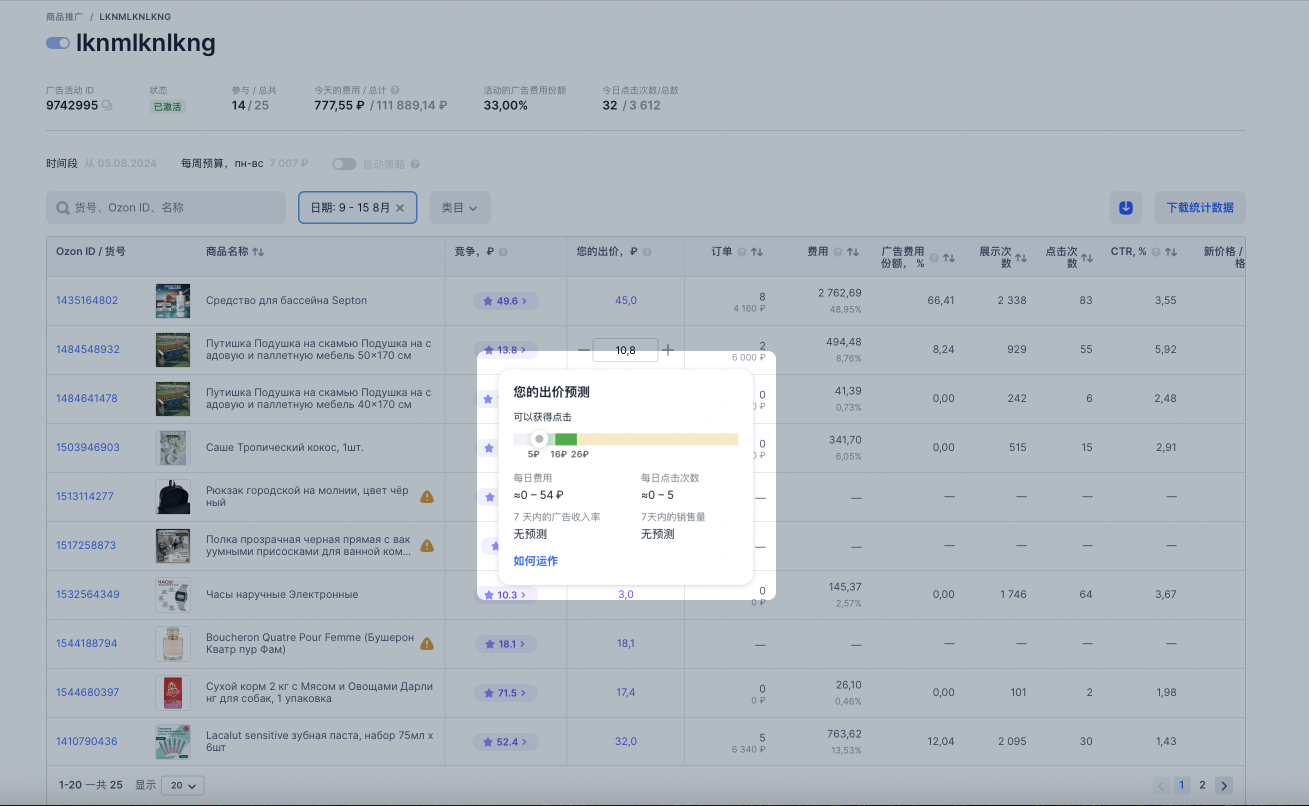Image resolution: width=1309 pixels, height=806 pixels.
Task: Expand the category dropdown
Action: click(460, 208)
